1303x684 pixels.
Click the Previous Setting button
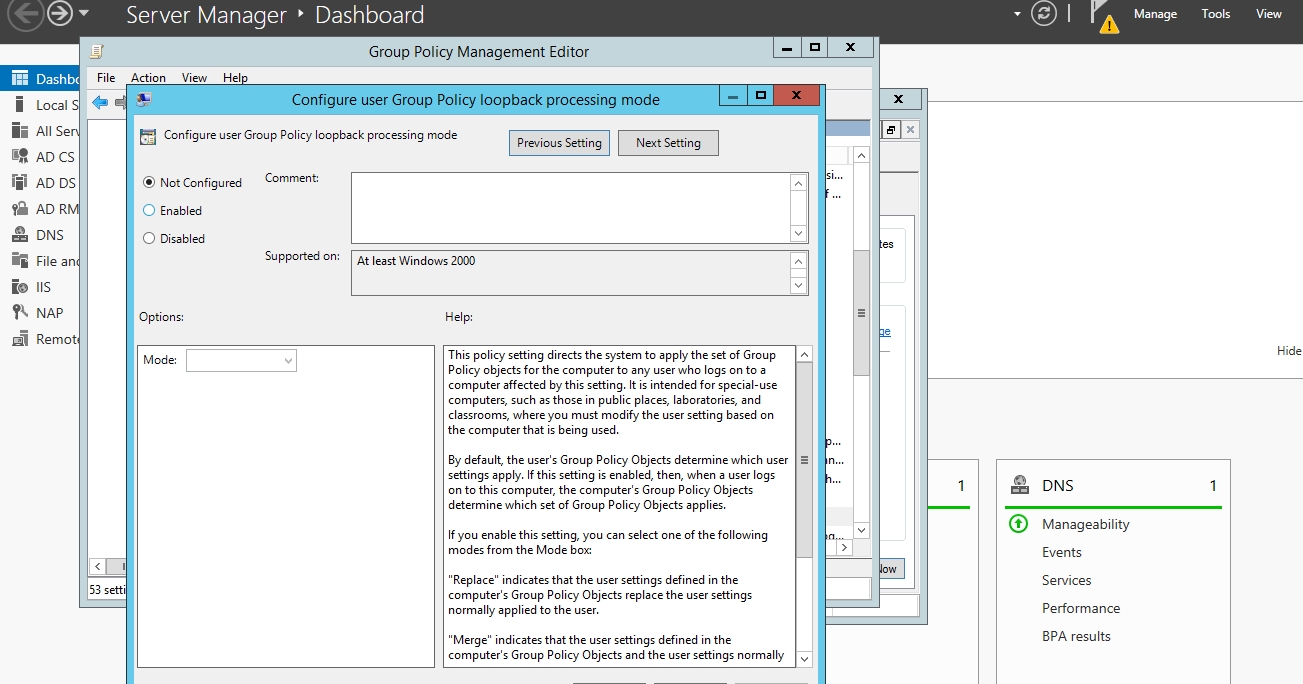[559, 143]
